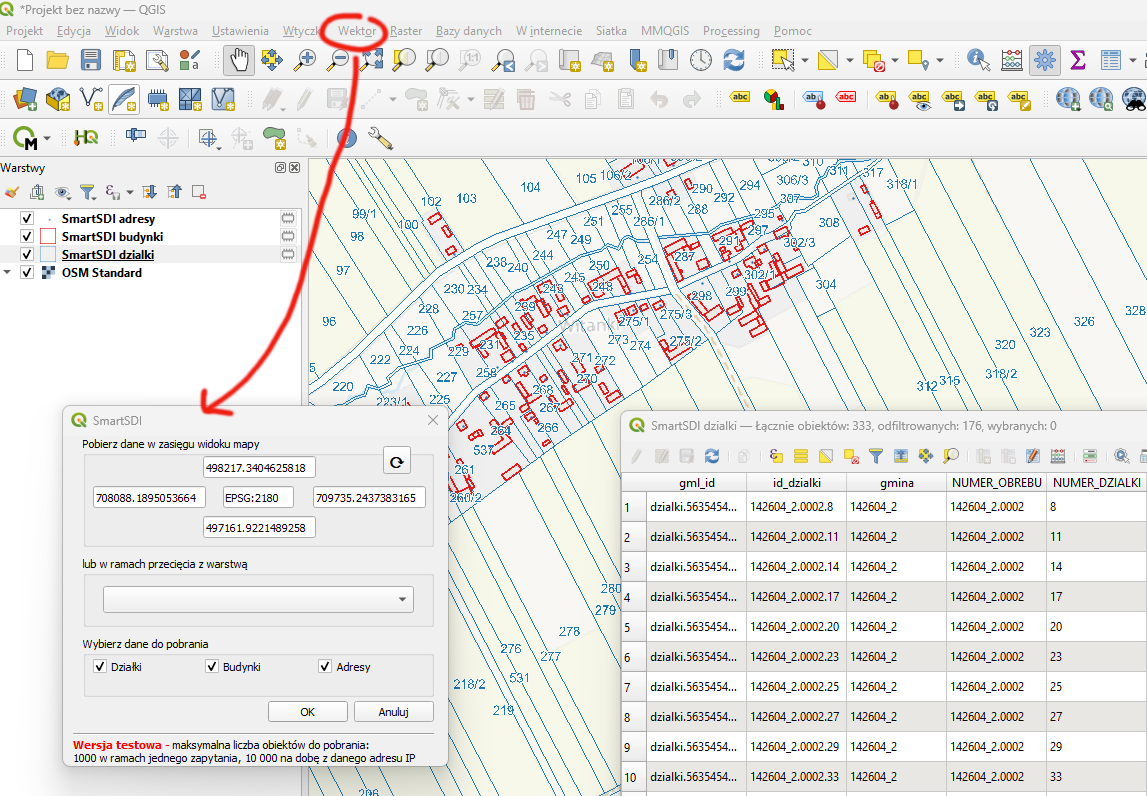Expand the OSM Standard layer tree node
Viewport: 1147px width, 796px height.
7,272
